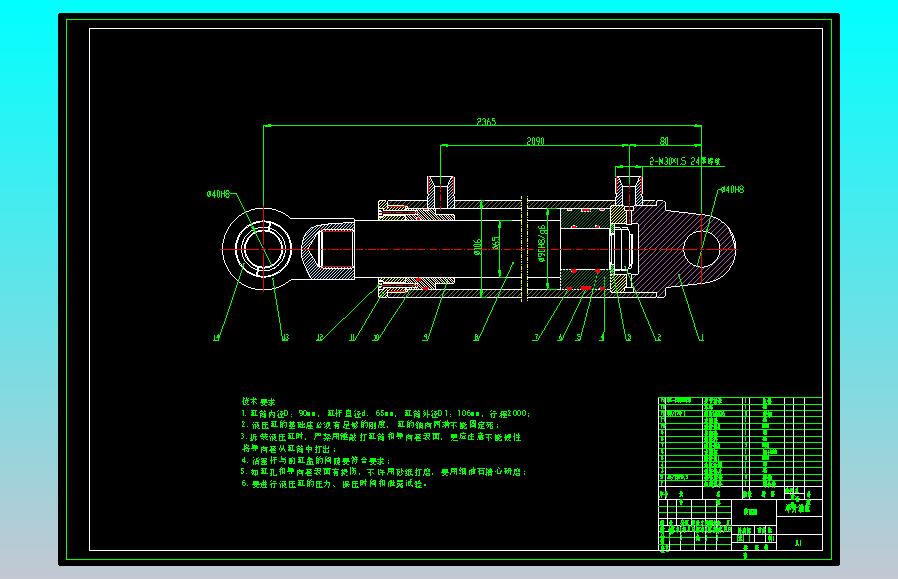Select part balloon number 14

(x=216, y=338)
